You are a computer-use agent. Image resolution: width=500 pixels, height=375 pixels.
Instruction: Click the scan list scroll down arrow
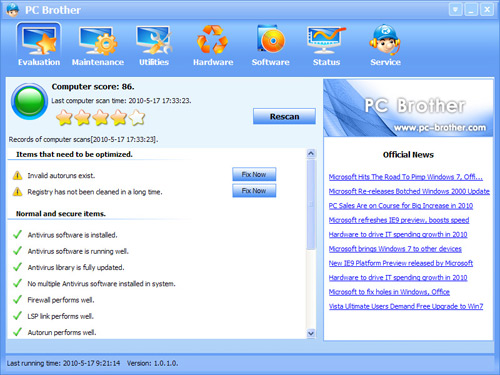[x=311, y=333]
